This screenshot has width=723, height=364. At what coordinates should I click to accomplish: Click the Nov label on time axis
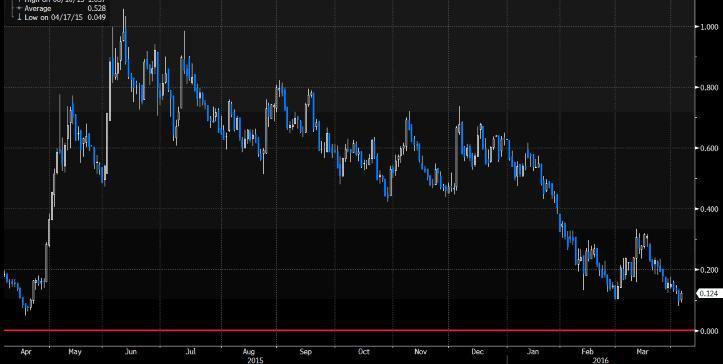(420, 352)
